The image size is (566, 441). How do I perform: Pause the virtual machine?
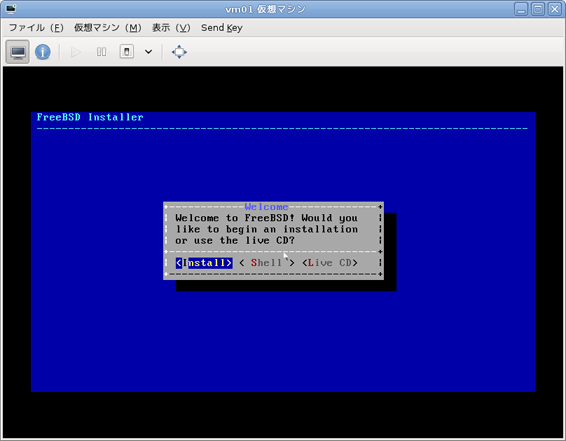(x=101, y=52)
